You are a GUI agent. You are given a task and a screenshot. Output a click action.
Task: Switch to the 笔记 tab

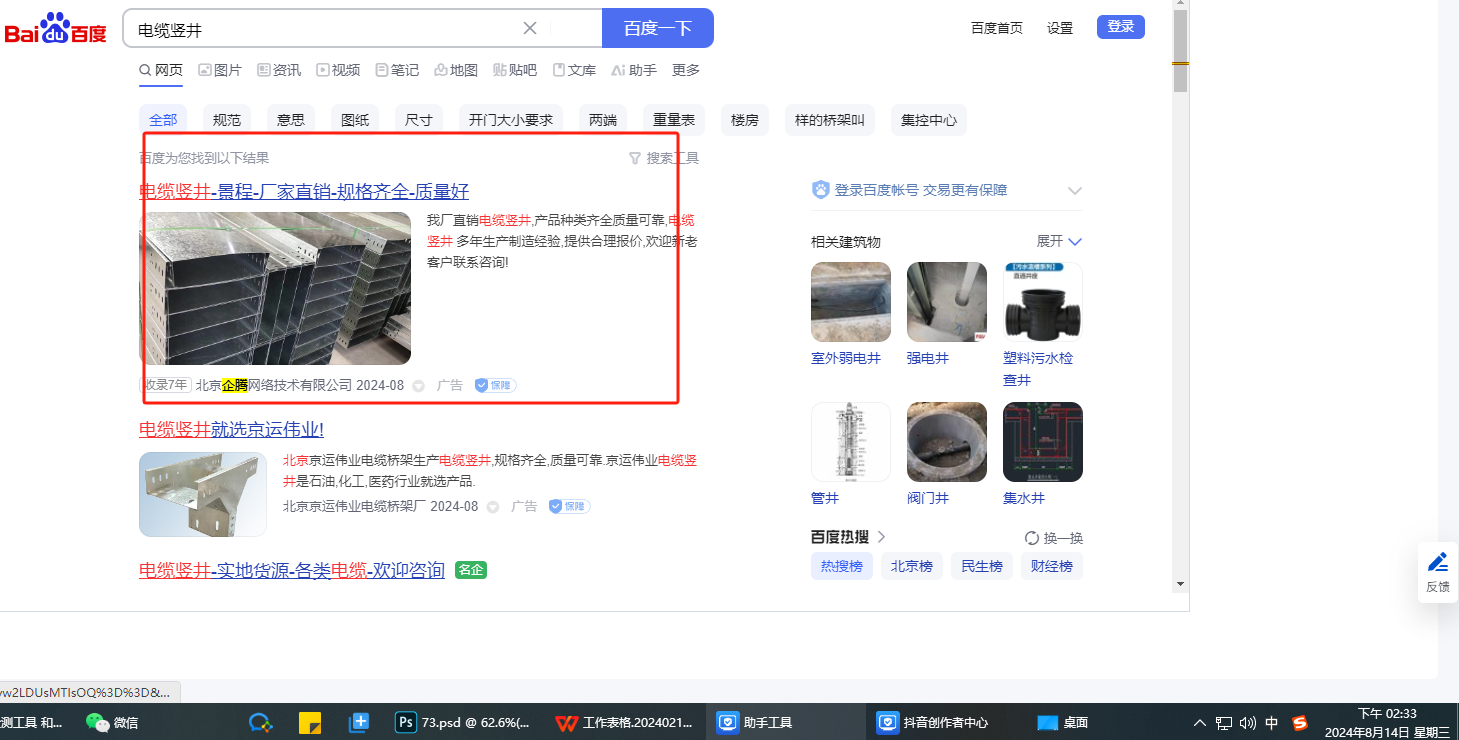click(x=397, y=70)
